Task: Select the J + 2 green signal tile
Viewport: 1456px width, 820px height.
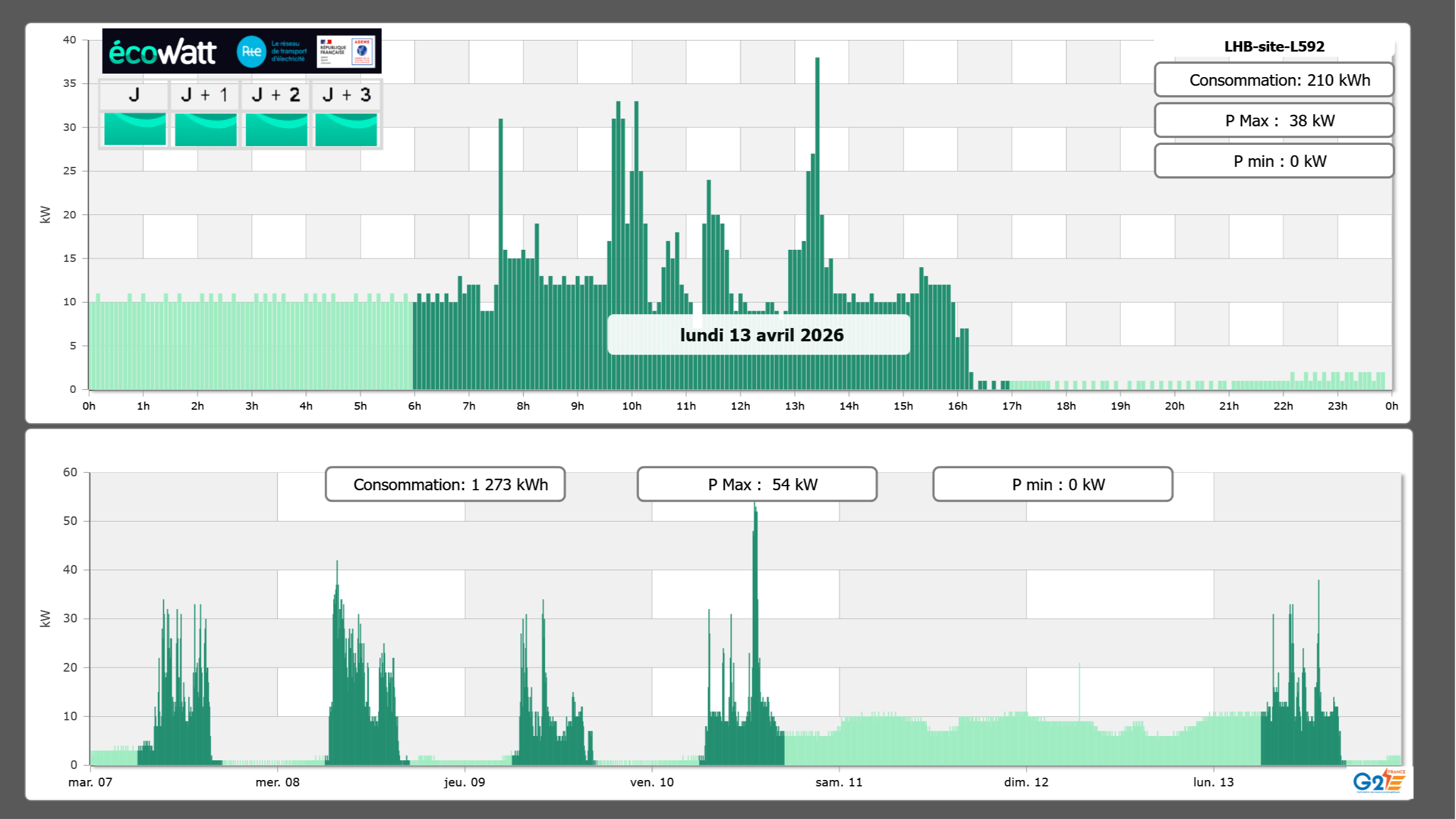Action: (x=276, y=129)
